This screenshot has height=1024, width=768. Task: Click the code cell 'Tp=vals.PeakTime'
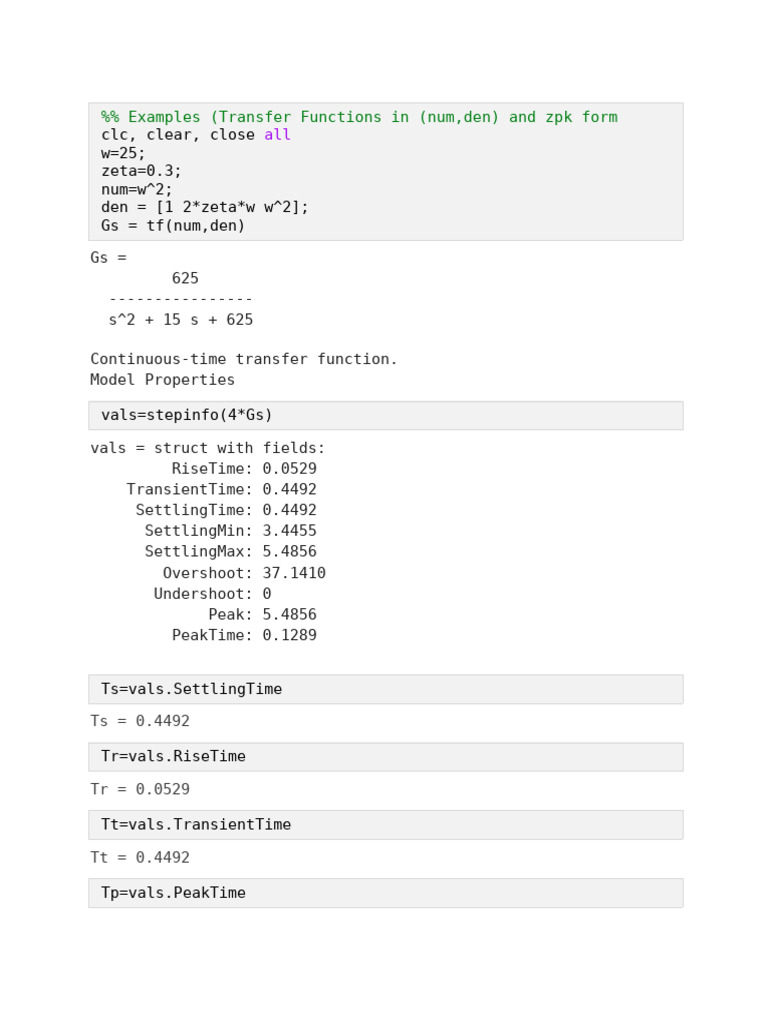pyautogui.click(x=386, y=893)
